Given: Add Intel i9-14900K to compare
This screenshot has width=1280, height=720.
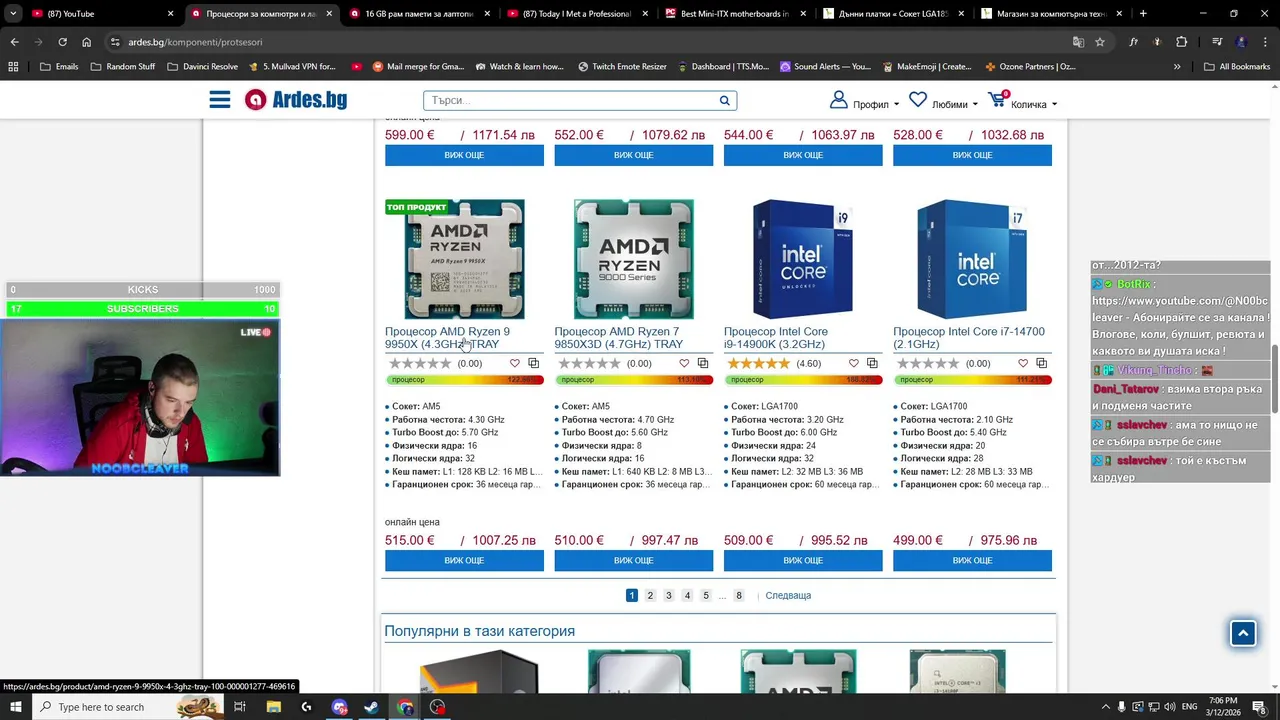Looking at the screenshot, I should (x=872, y=363).
